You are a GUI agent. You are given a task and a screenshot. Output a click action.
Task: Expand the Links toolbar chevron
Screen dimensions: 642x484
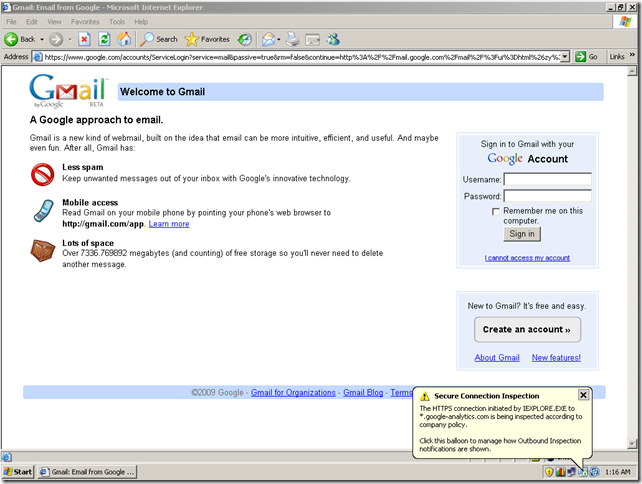[x=632, y=54]
